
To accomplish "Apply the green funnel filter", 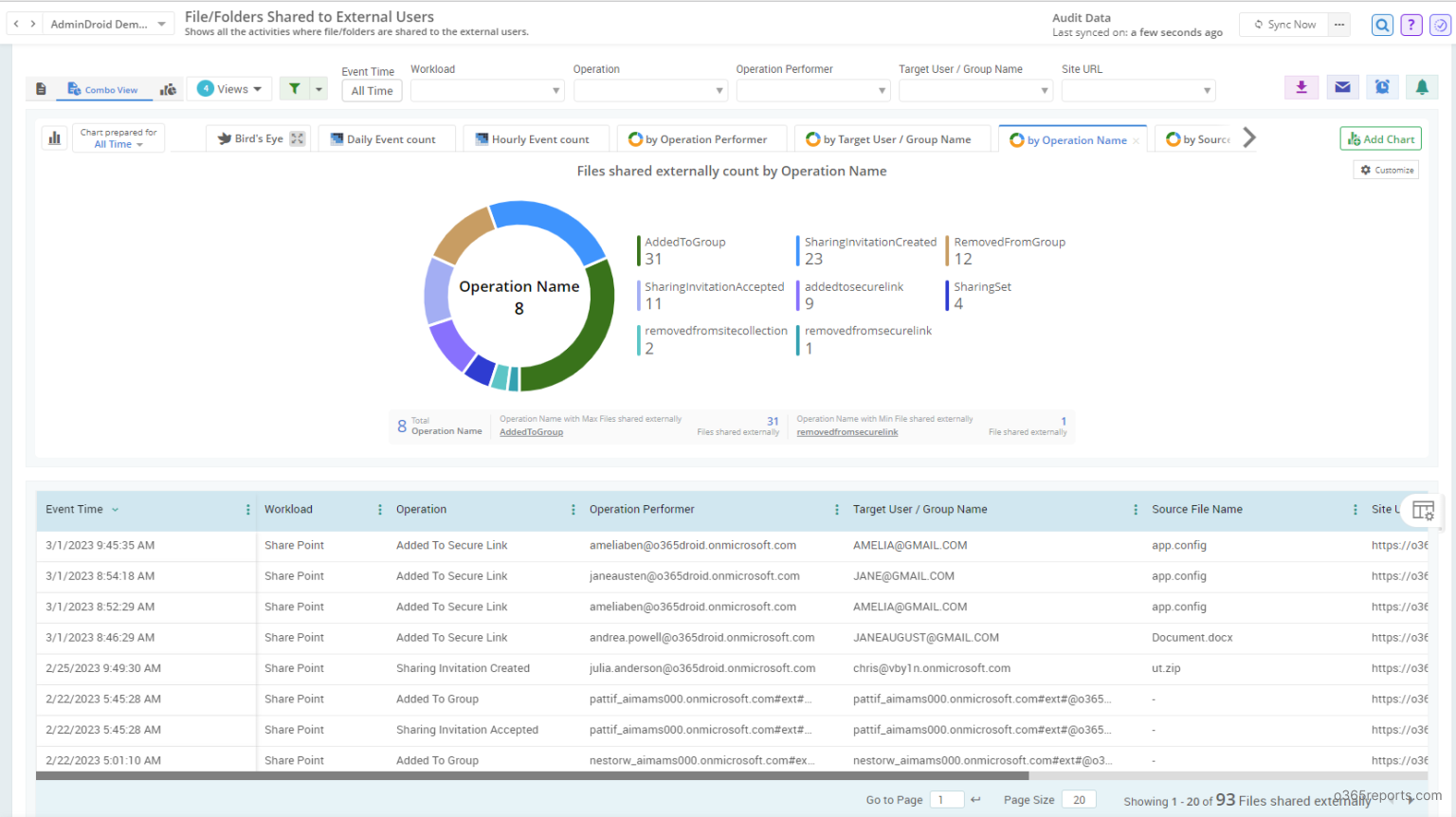I will tap(295, 89).
